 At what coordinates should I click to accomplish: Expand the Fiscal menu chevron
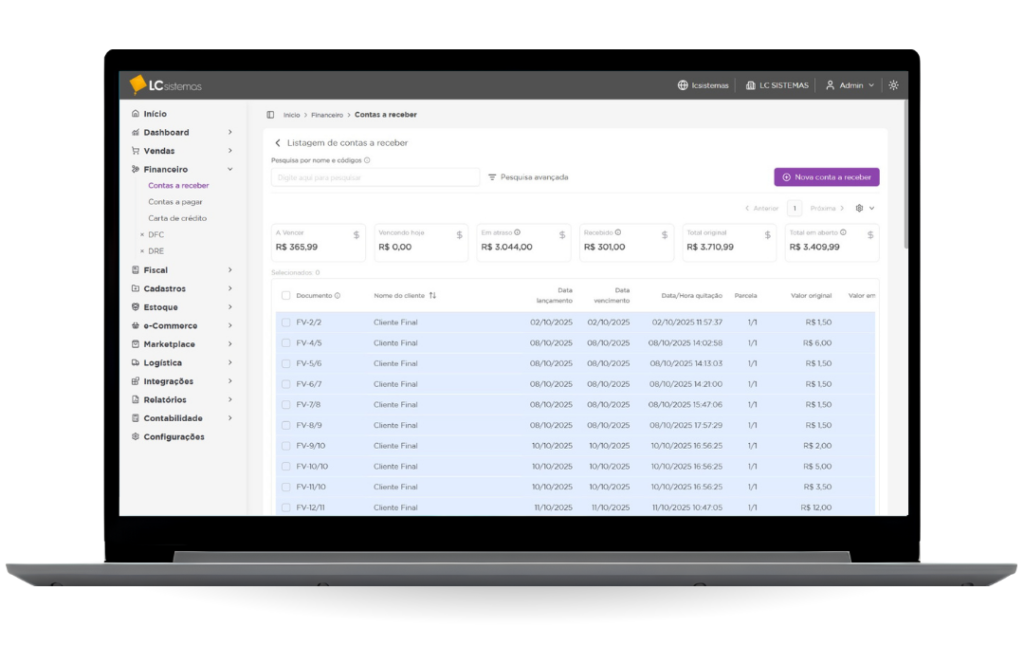230,270
